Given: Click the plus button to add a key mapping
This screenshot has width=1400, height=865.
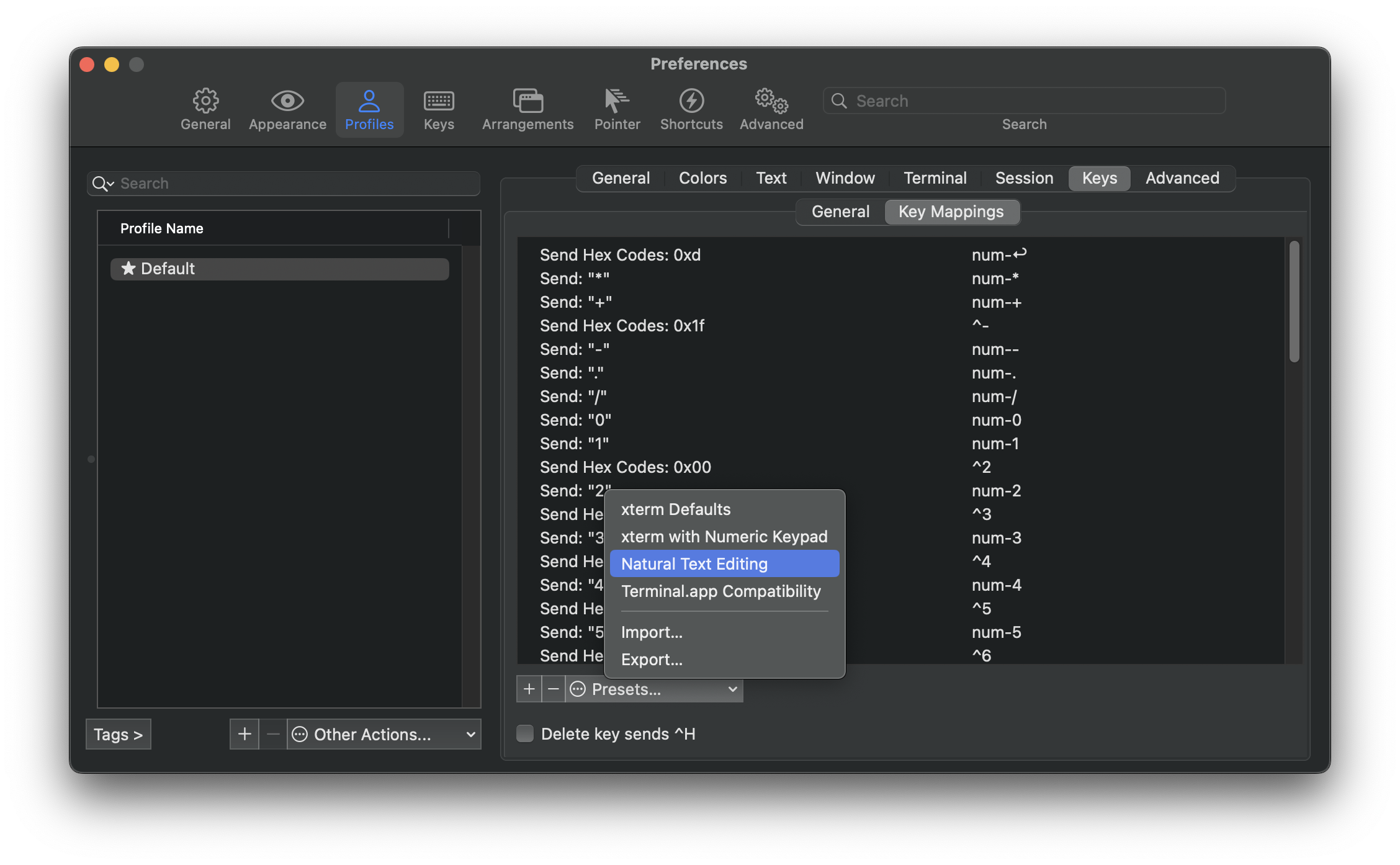Looking at the screenshot, I should [529, 689].
